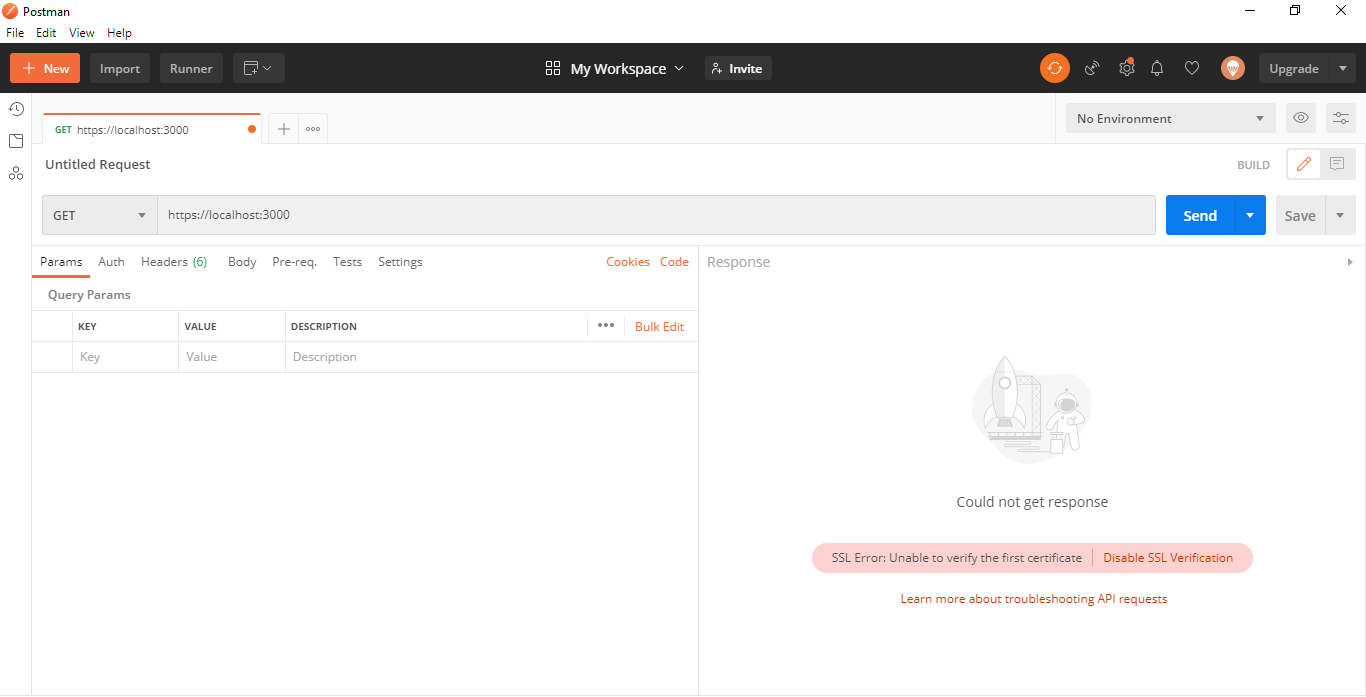Open Learn more about troubleshooting API requests
1366x697 pixels.
point(1034,599)
